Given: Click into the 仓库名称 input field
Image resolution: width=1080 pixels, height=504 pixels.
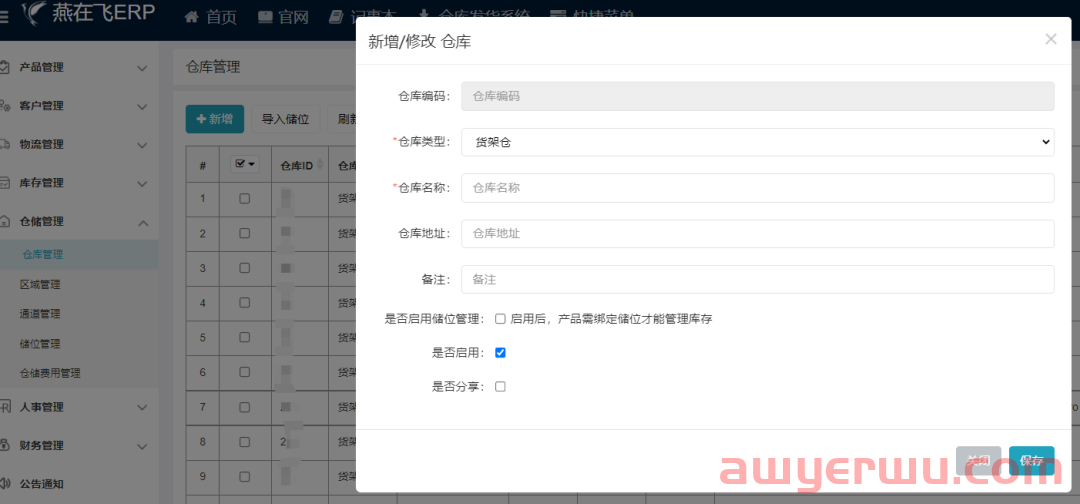Looking at the screenshot, I should [x=757, y=188].
